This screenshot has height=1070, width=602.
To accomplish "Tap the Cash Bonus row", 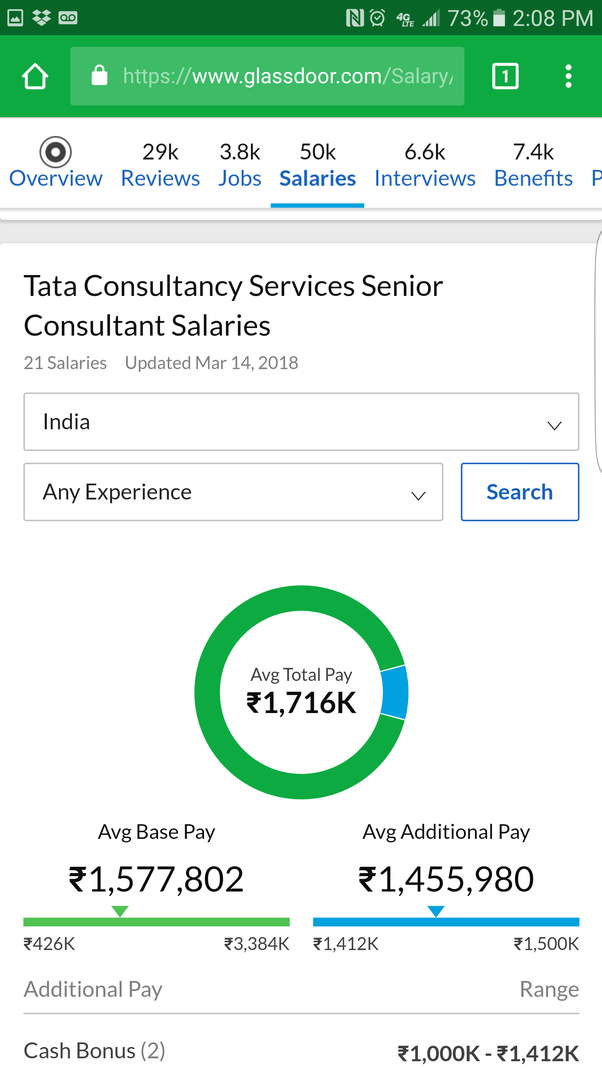I will 301,1052.
